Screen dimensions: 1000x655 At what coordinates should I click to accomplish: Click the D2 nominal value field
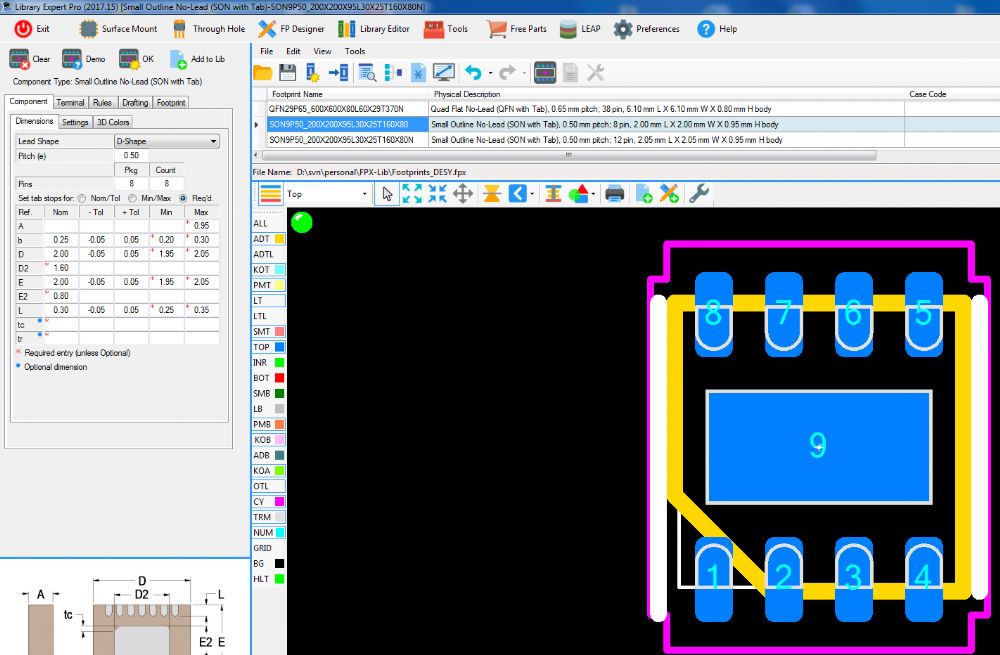click(61, 268)
